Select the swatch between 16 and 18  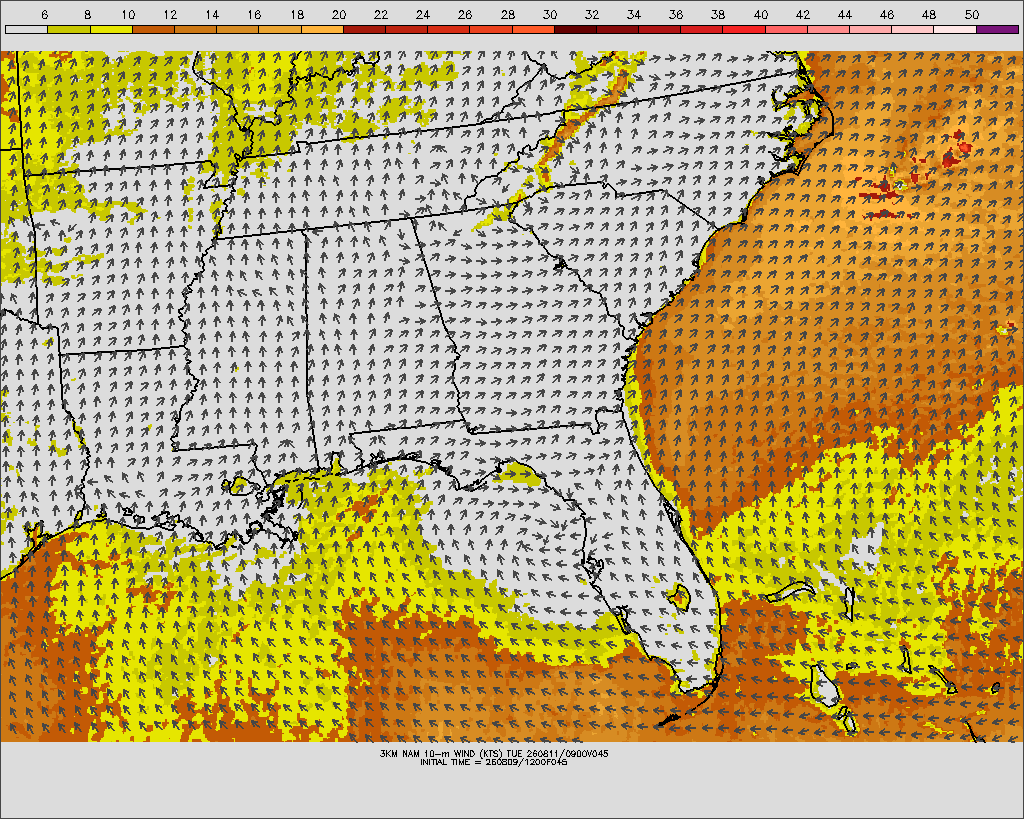pos(280,29)
